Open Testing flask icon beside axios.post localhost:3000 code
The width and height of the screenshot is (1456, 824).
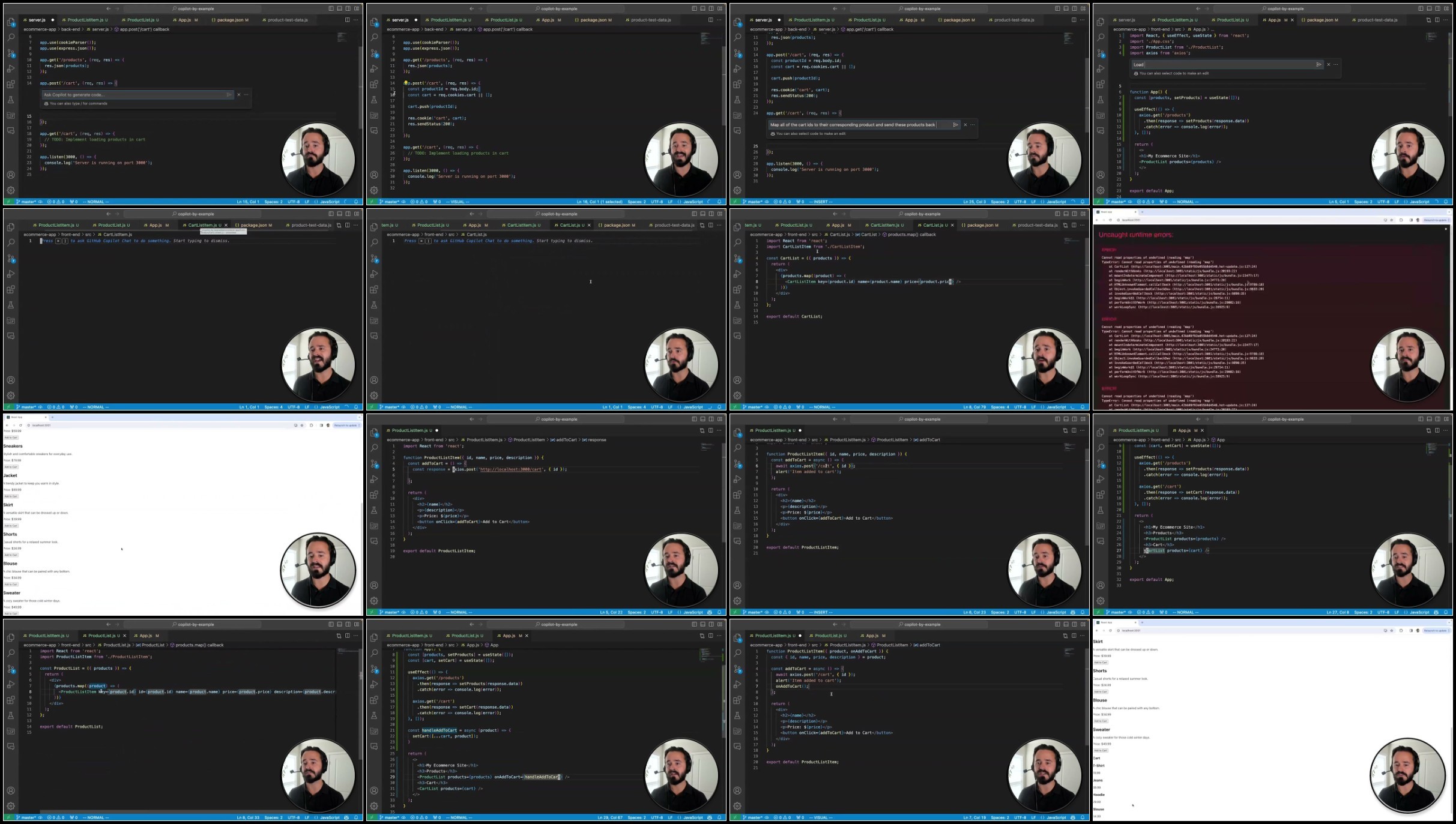[x=374, y=510]
